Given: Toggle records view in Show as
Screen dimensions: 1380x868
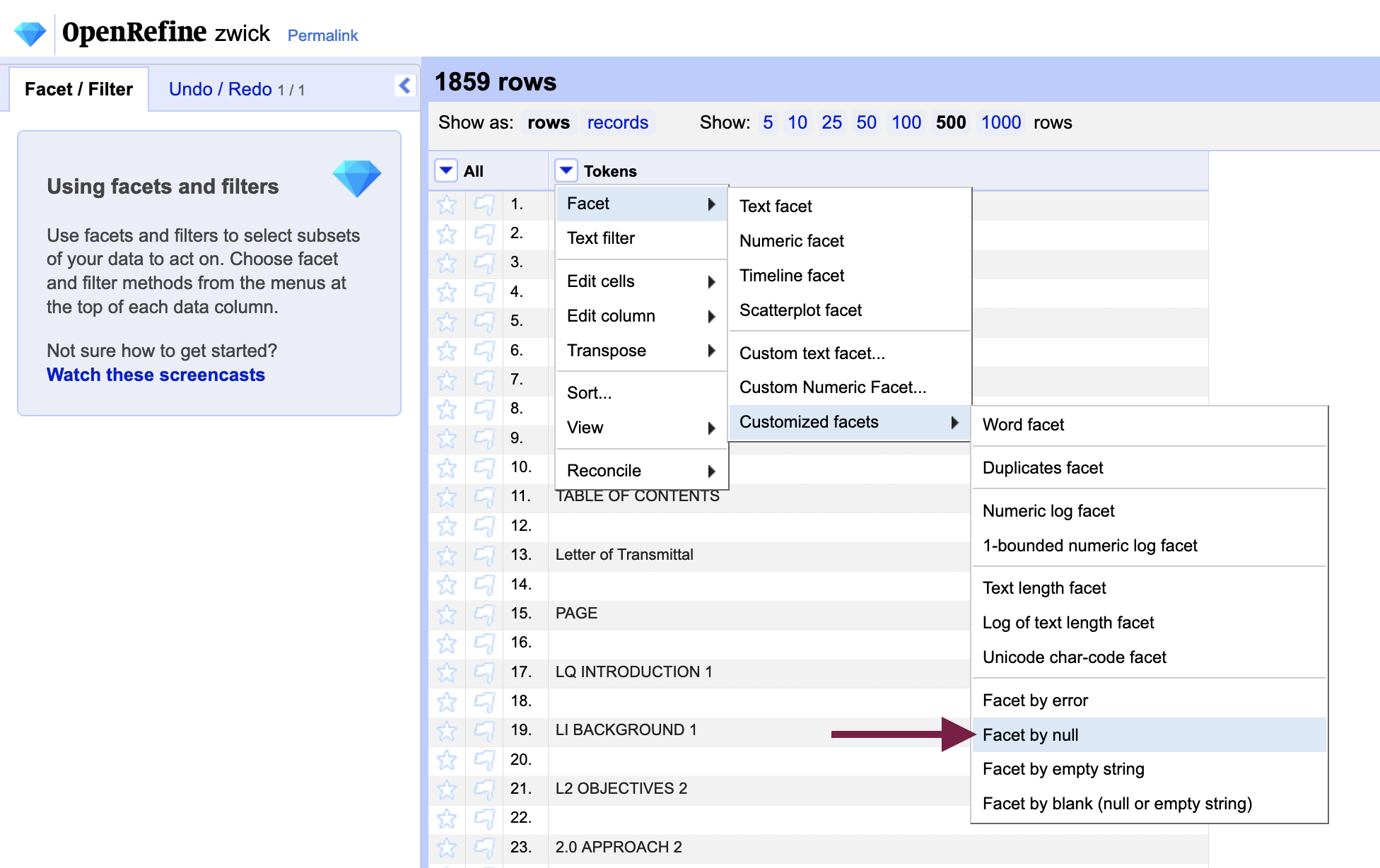Looking at the screenshot, I should coord(618,122).
